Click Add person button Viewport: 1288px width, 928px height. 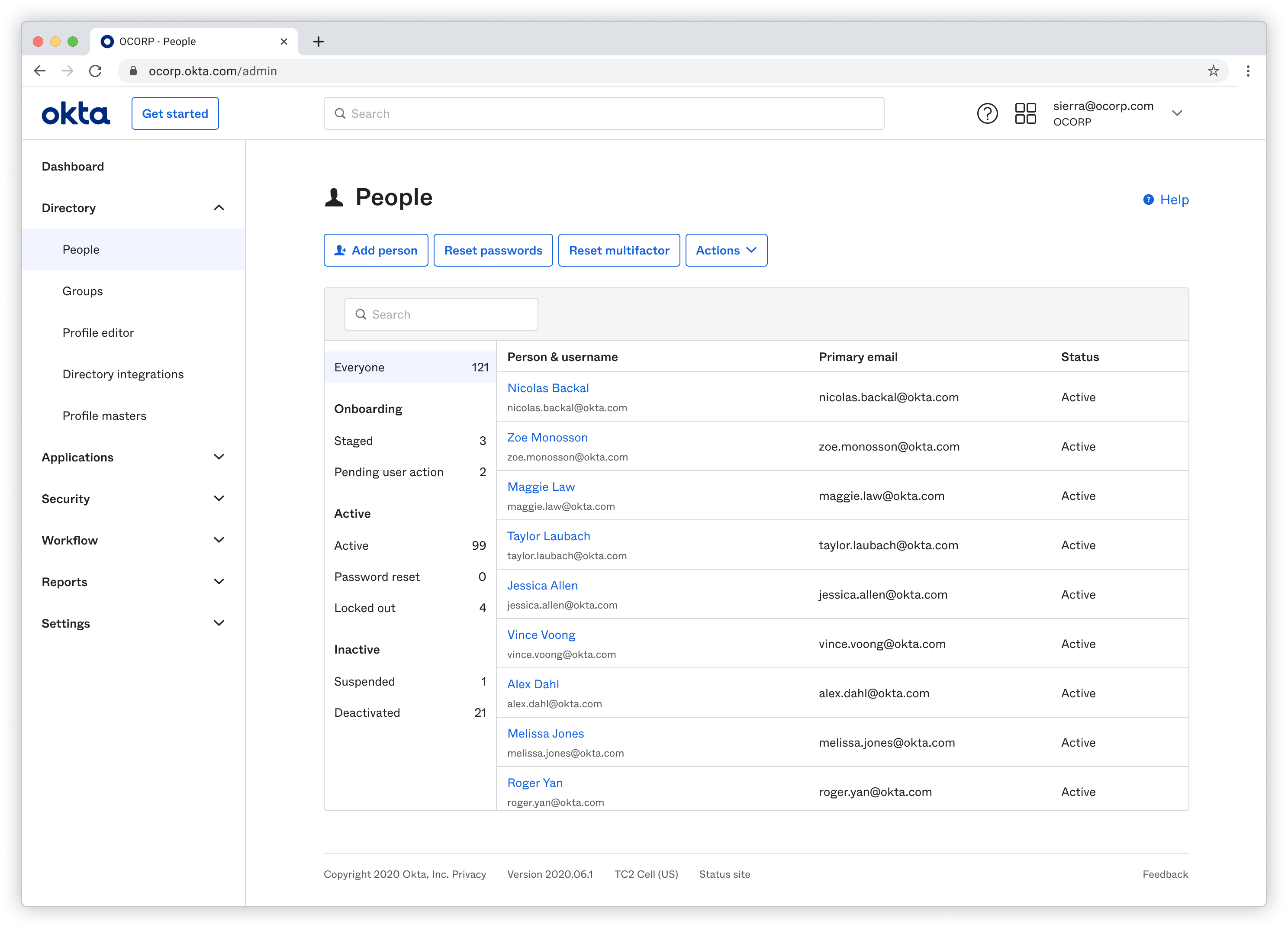(375, 251)
